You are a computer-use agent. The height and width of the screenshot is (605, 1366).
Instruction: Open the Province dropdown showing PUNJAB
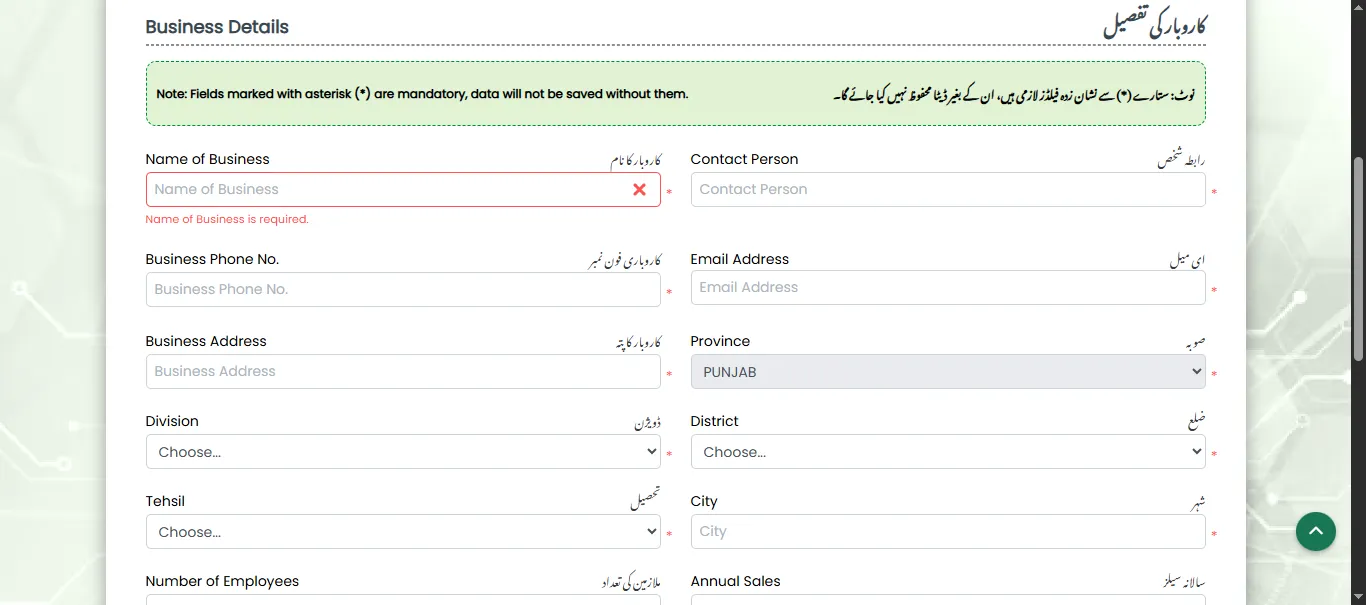tap(947, 372)
